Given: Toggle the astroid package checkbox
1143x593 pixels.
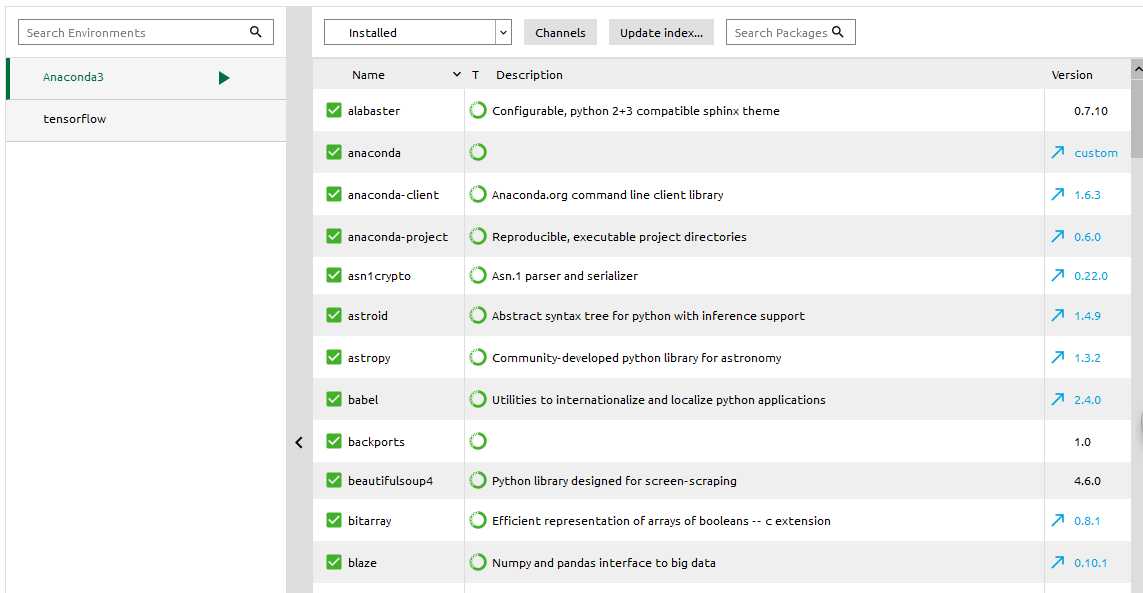Looking at the screenshot, I should tap(334, 315).
